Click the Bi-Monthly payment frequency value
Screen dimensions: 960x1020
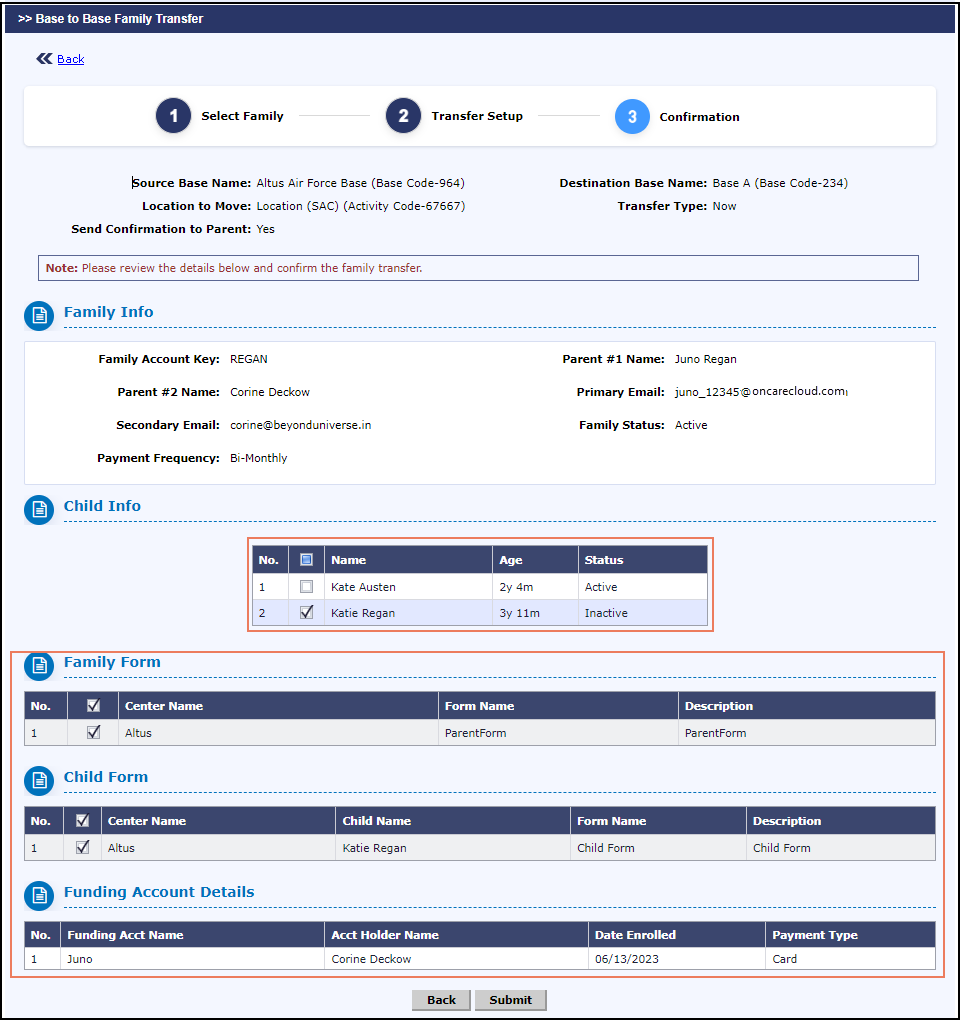[x=258, y=458]
